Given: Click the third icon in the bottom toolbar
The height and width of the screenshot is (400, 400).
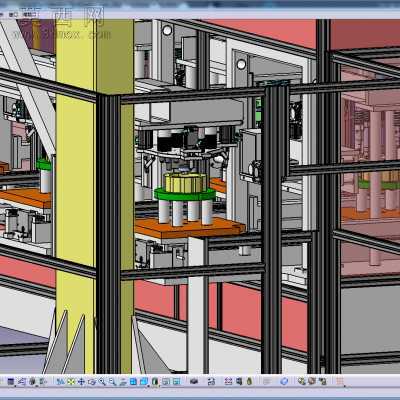Looking at the screenshot, I should [32, 381].
